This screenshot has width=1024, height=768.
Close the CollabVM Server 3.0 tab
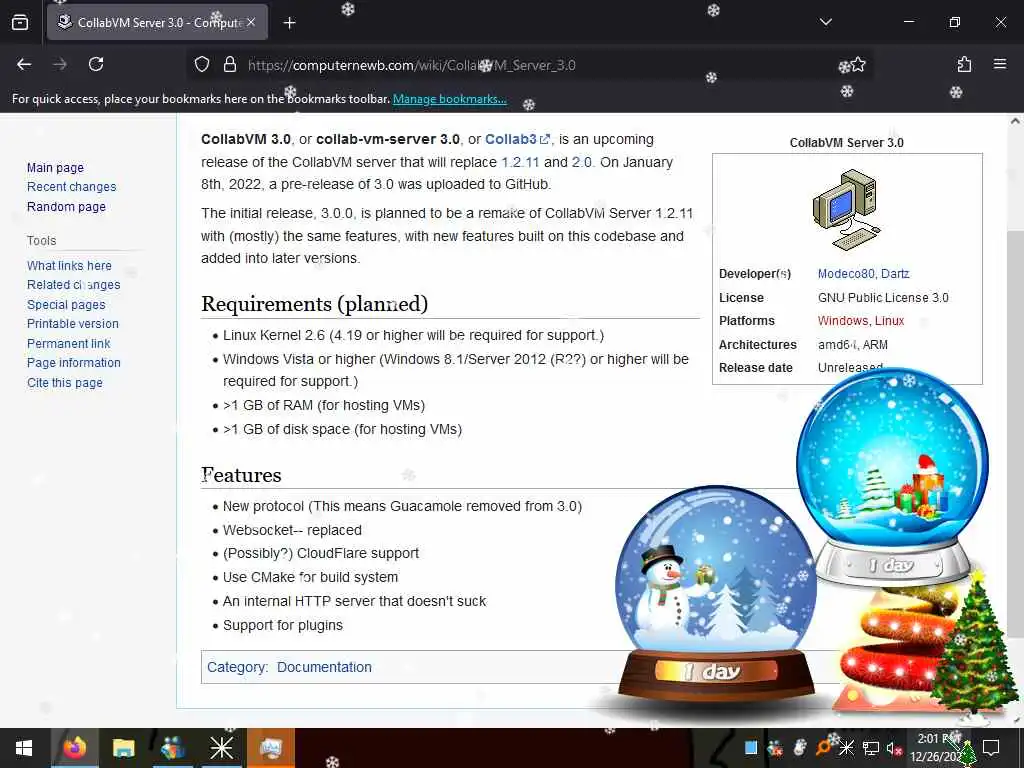coord(251,22)
